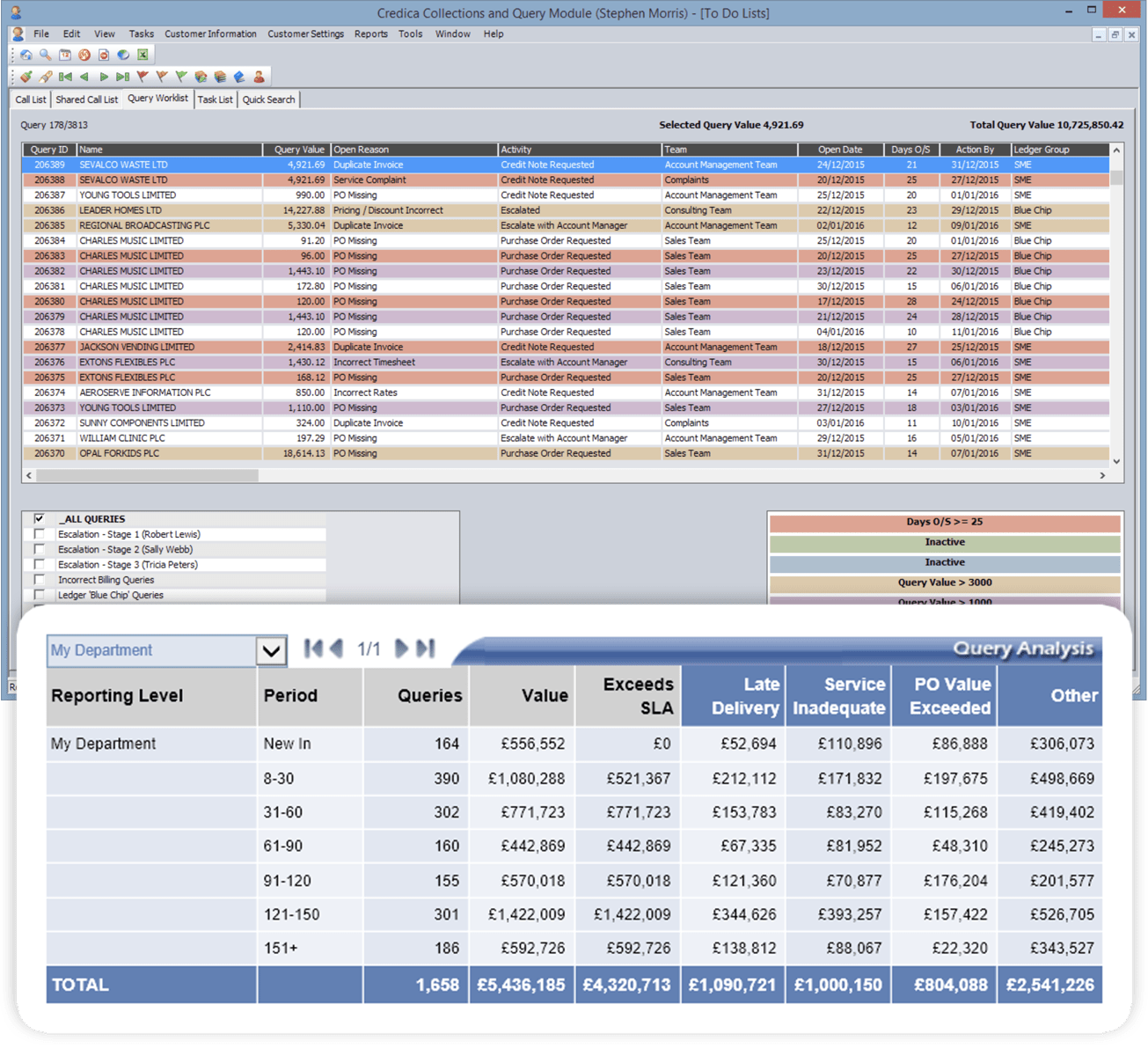Open the pie chart analysis view
Viewport: 1148px width, 1063px height.
coord(124,55)
